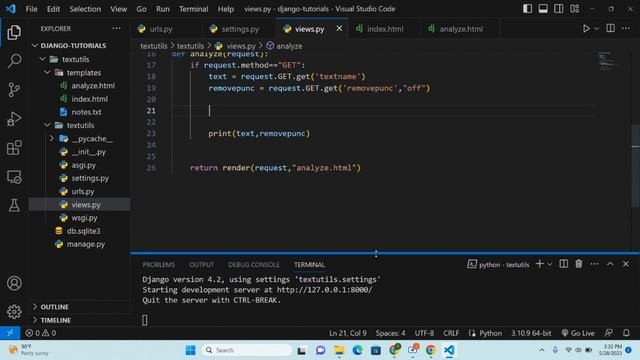Open new terminal profile dropdown arrow
Viewport: 640px width, 360px height.
pyautogui.click(x=550, y=264)
